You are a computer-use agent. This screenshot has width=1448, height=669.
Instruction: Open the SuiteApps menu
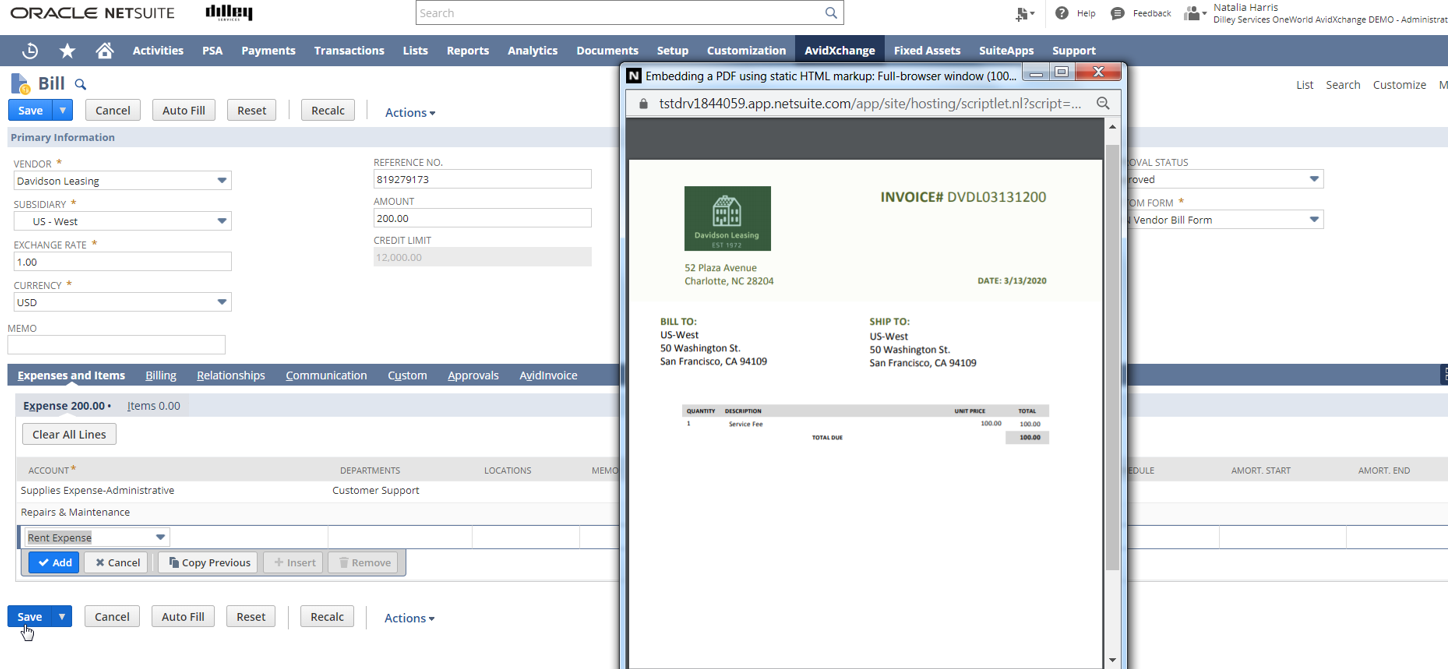tap(1006, 50)
